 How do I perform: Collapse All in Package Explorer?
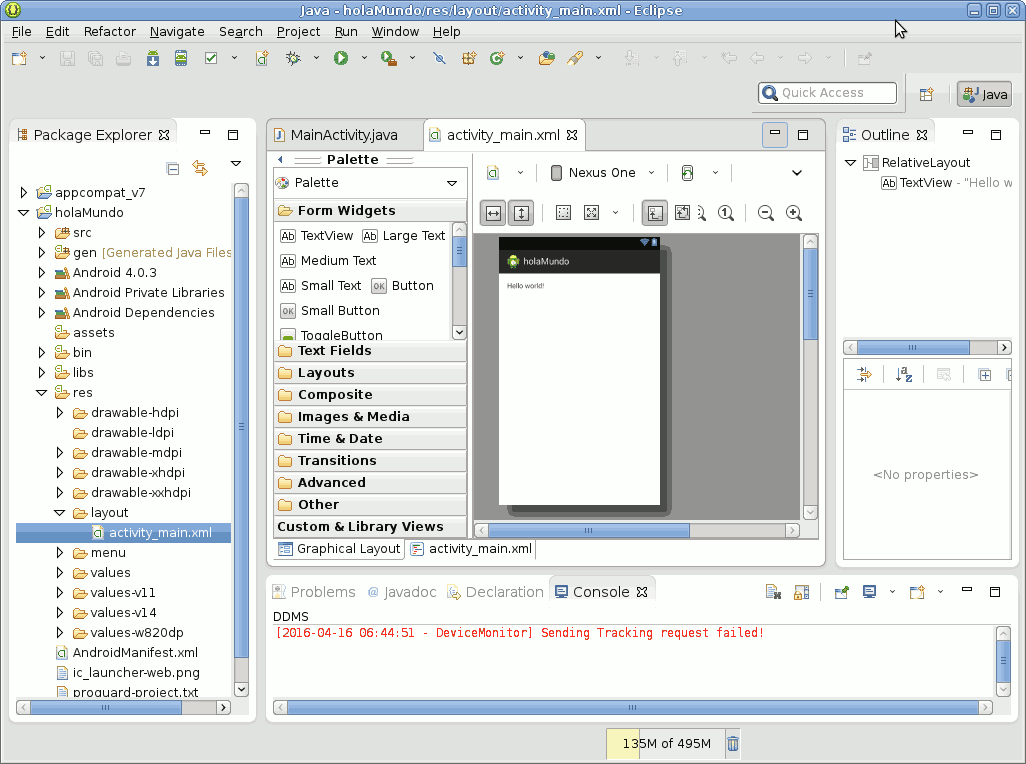tap(173, 169)
